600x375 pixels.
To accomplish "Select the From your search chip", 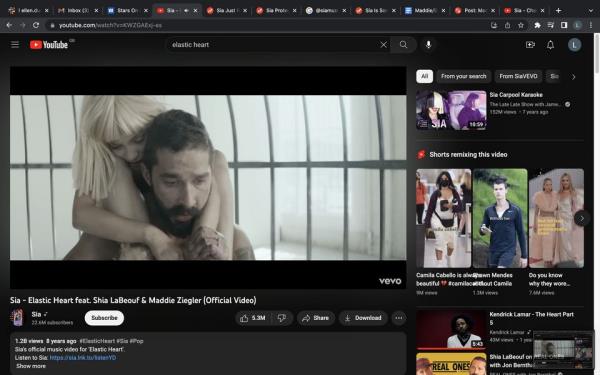I will (463, 77).
